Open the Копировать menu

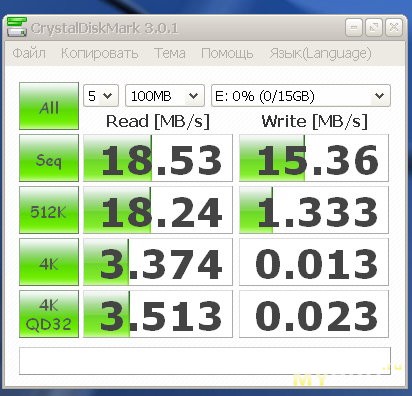pyautogui.click(x=99, y=53)
